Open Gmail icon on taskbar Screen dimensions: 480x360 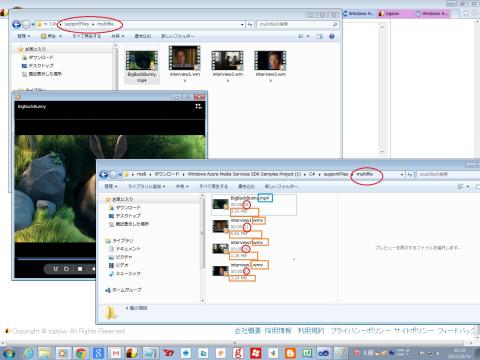(116, 353)
